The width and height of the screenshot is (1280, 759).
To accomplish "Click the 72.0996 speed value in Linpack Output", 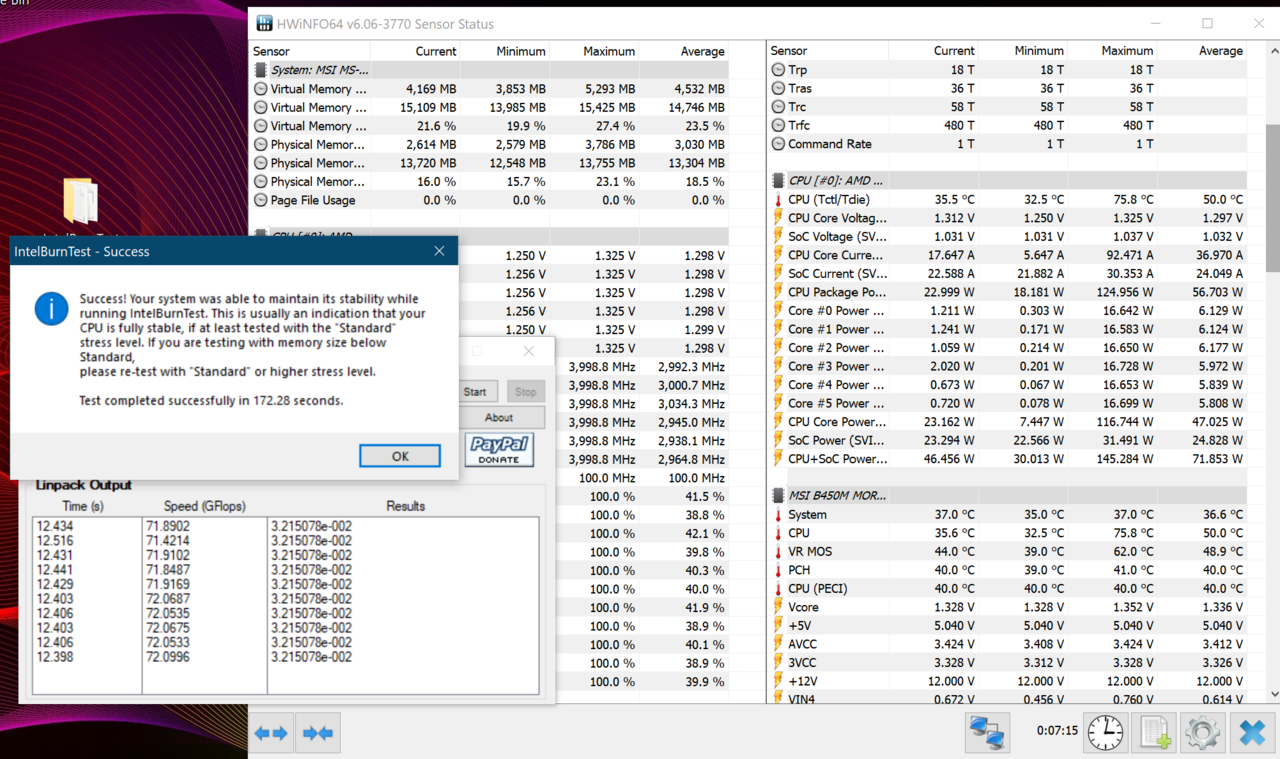I will 168,657.
